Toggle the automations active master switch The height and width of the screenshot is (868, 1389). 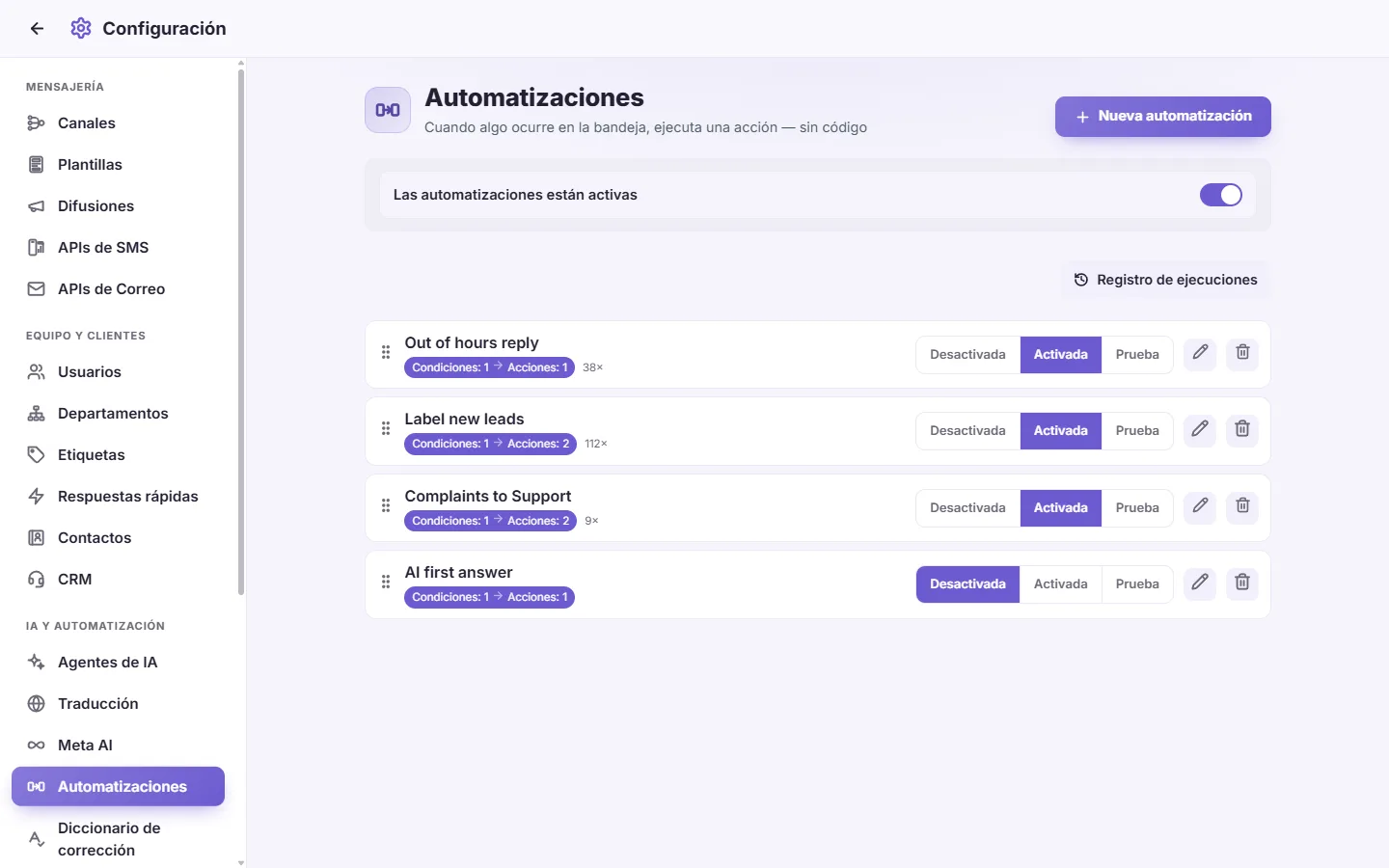[1221, 195]
